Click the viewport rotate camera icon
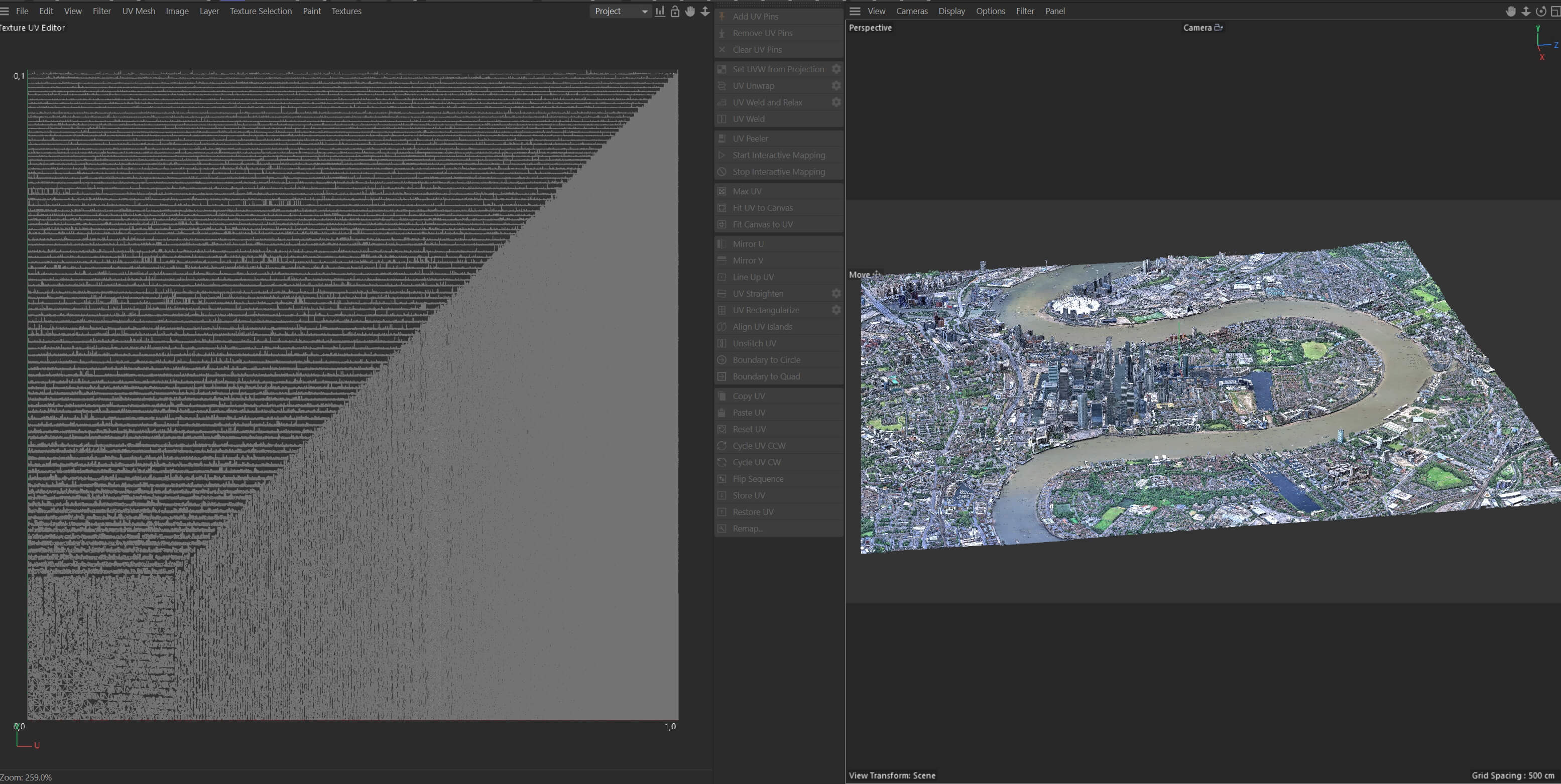Screen dimensions: 1561x784 coord(1540,11)
